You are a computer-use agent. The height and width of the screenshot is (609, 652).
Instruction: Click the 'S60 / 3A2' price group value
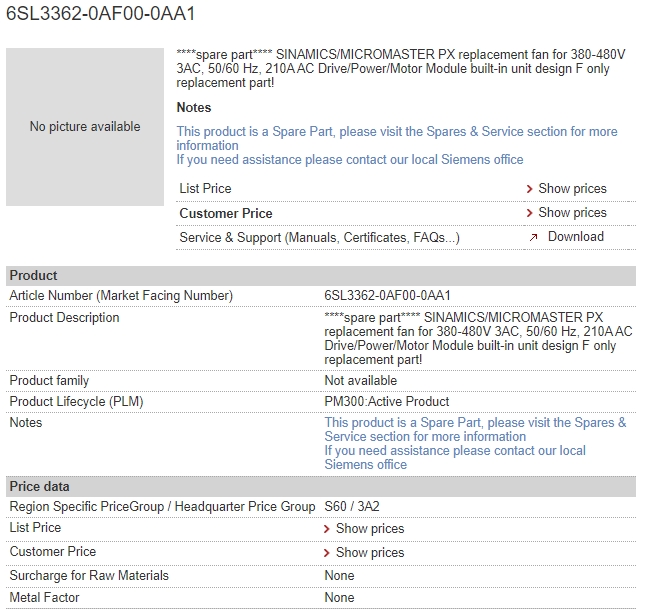352,507
